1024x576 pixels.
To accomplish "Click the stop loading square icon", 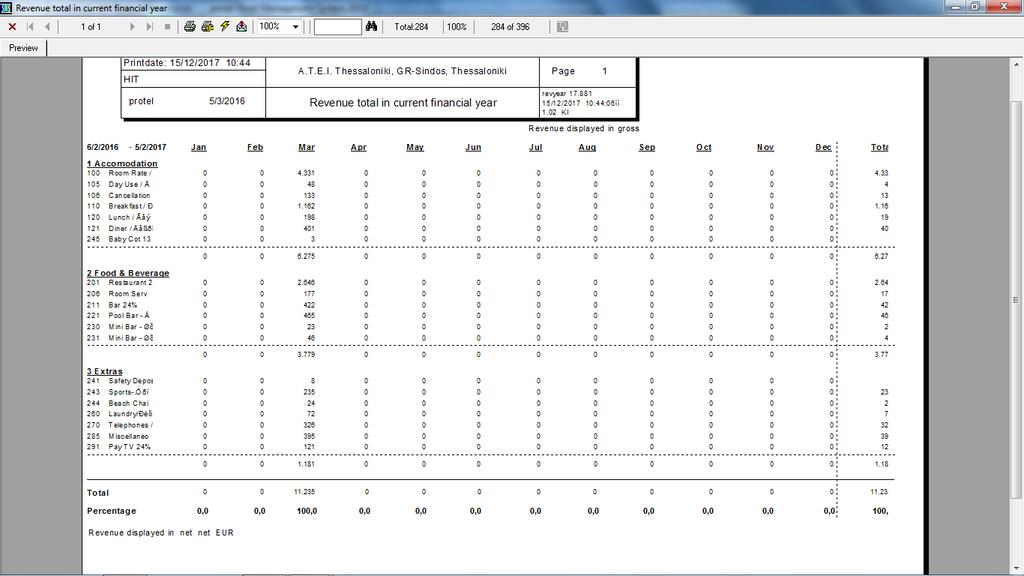I will [167, 27].
